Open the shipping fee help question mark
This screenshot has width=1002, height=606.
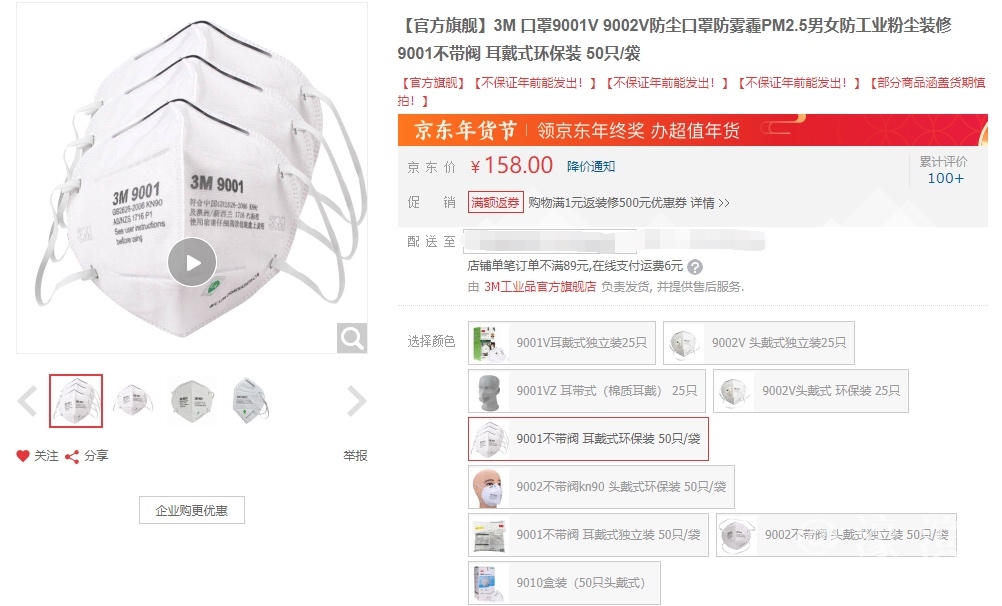(695, 267)
